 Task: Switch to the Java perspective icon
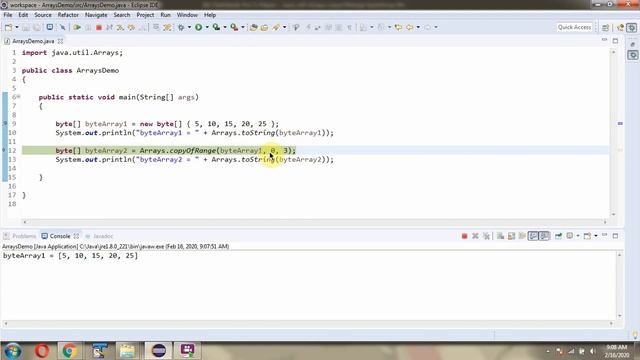(x=621, y=27)
